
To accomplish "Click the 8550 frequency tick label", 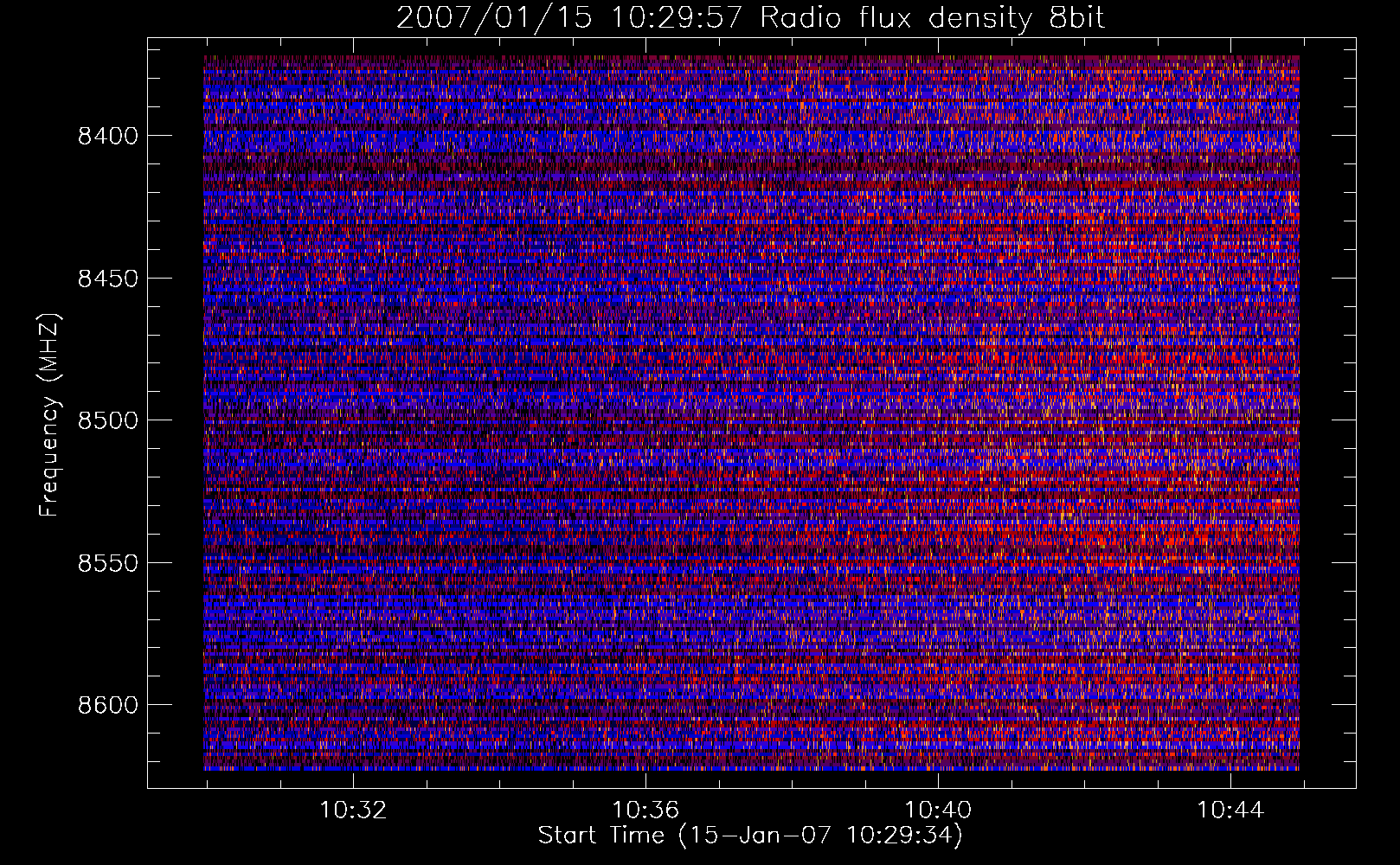I will 107,563.
